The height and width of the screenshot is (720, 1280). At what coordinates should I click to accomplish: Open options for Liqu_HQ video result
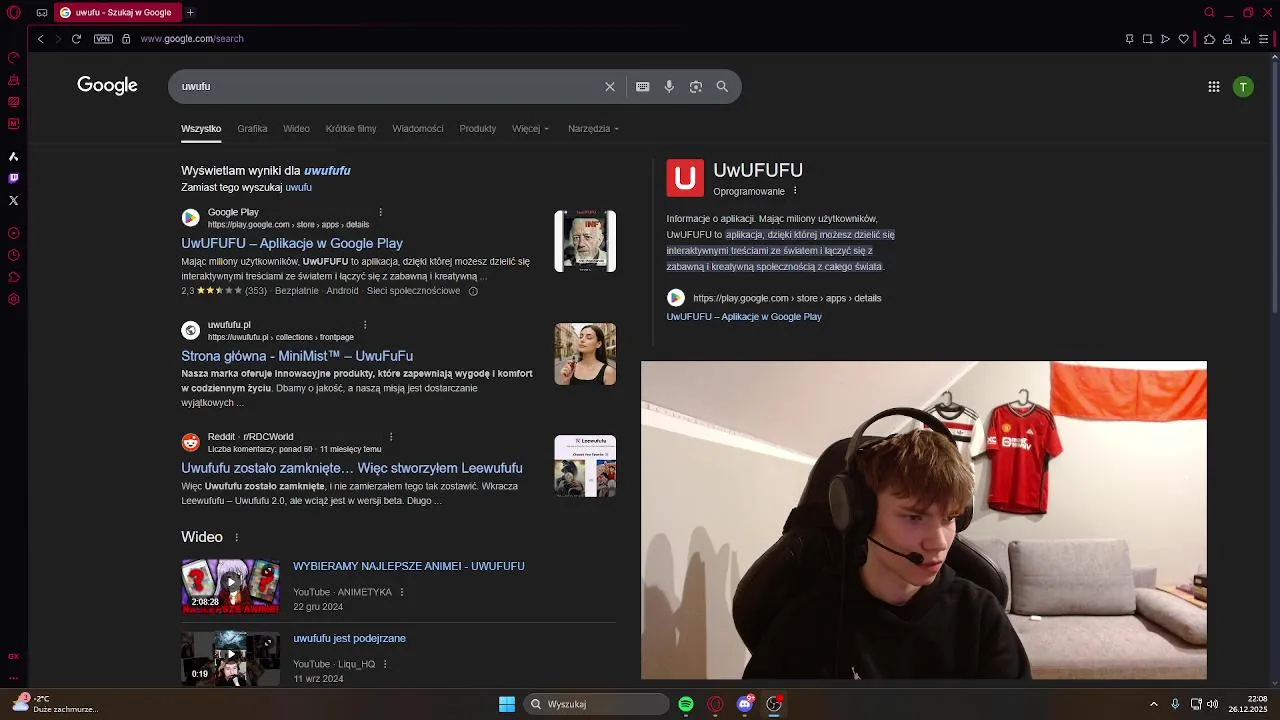(385, 664)
